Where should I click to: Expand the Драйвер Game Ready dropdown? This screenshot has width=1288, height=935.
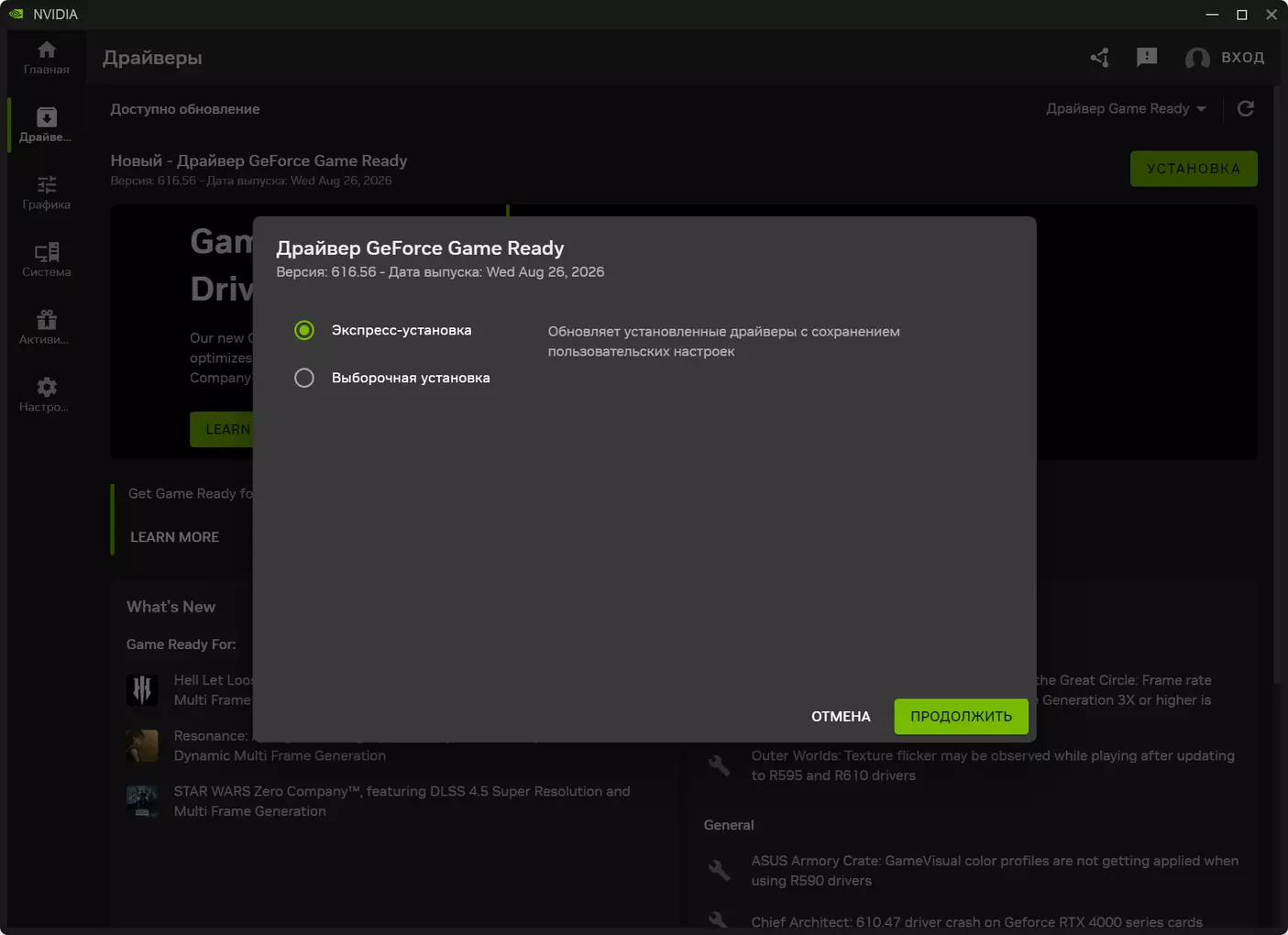tap(1126, 108)
